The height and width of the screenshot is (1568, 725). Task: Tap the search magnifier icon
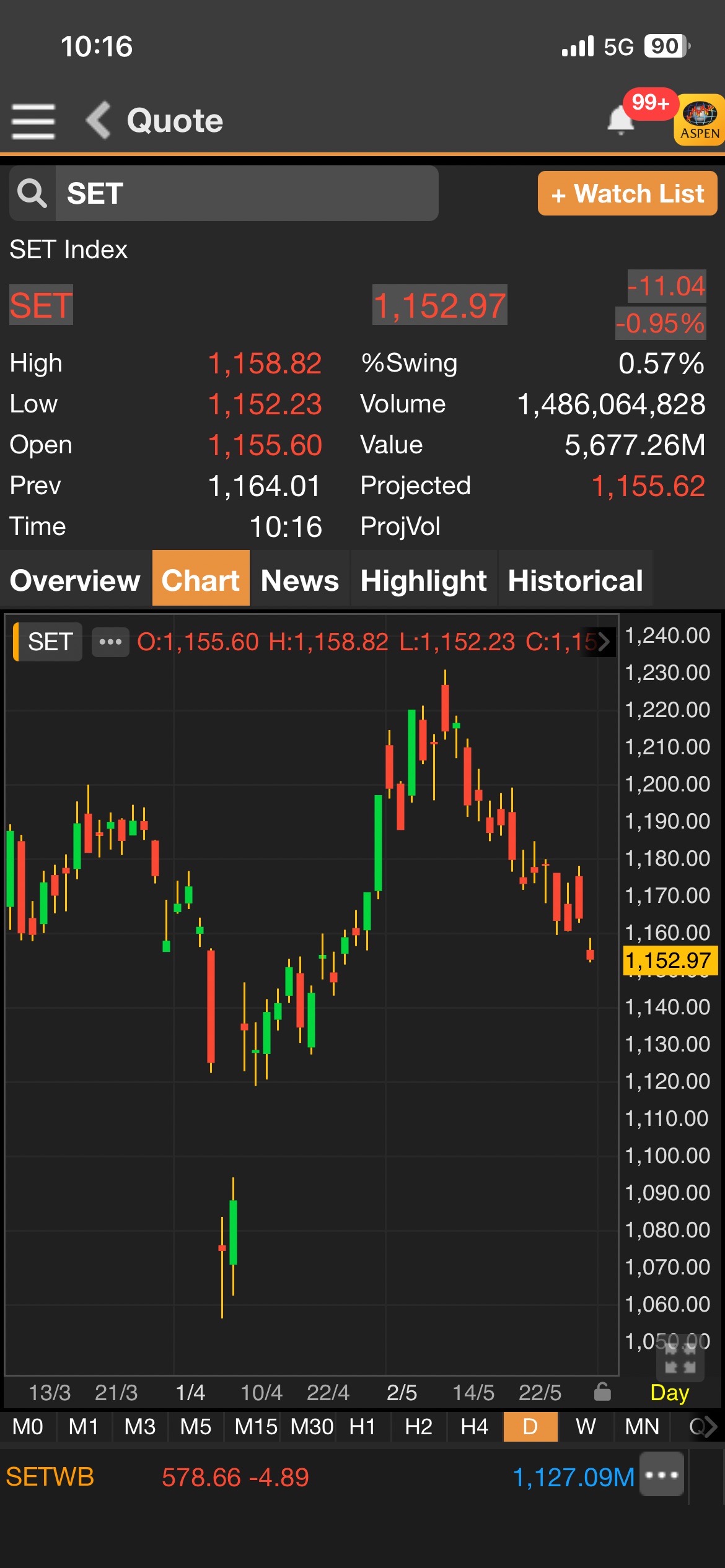click(x=32, y=193)
